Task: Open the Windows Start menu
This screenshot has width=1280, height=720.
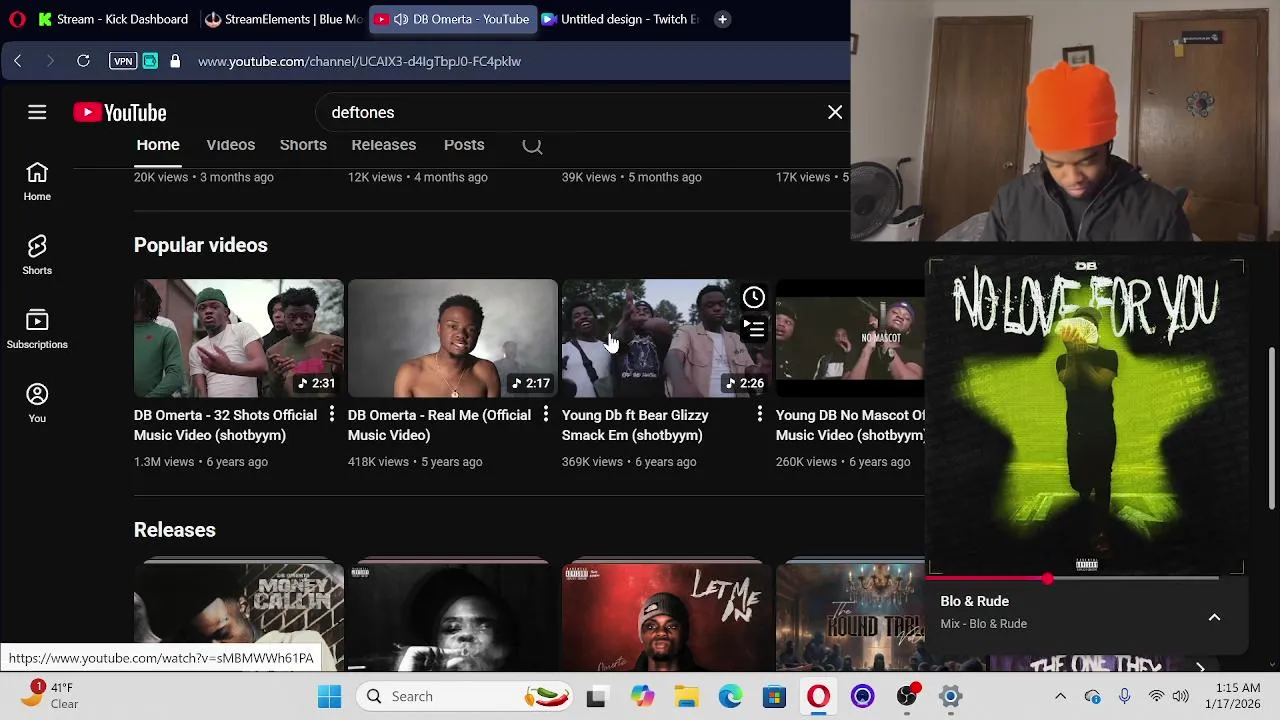Action: (329, 696)
